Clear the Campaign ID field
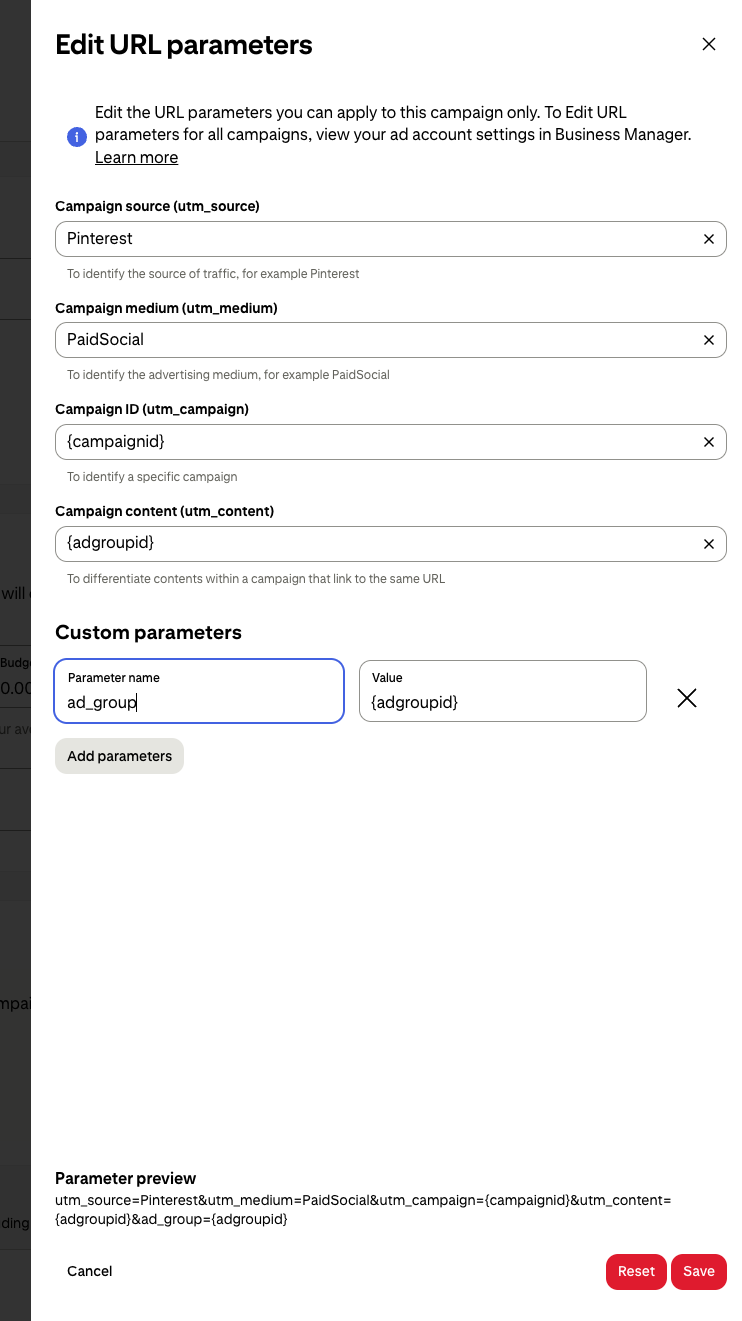 [709, 442]
